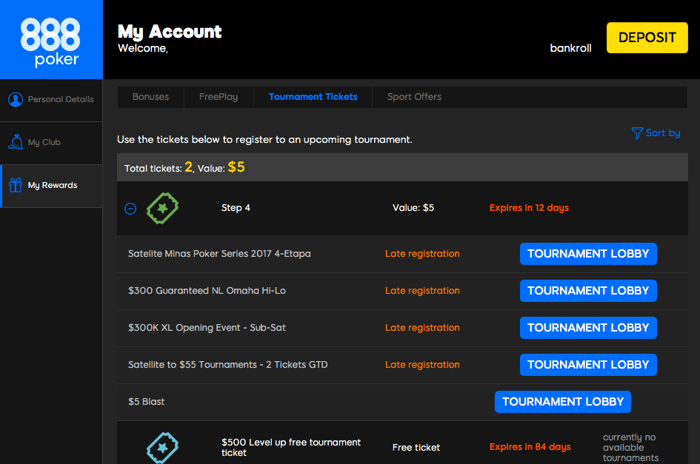
Task: Click the 'Step 4' ticket title
Action: tap(236, 208)
